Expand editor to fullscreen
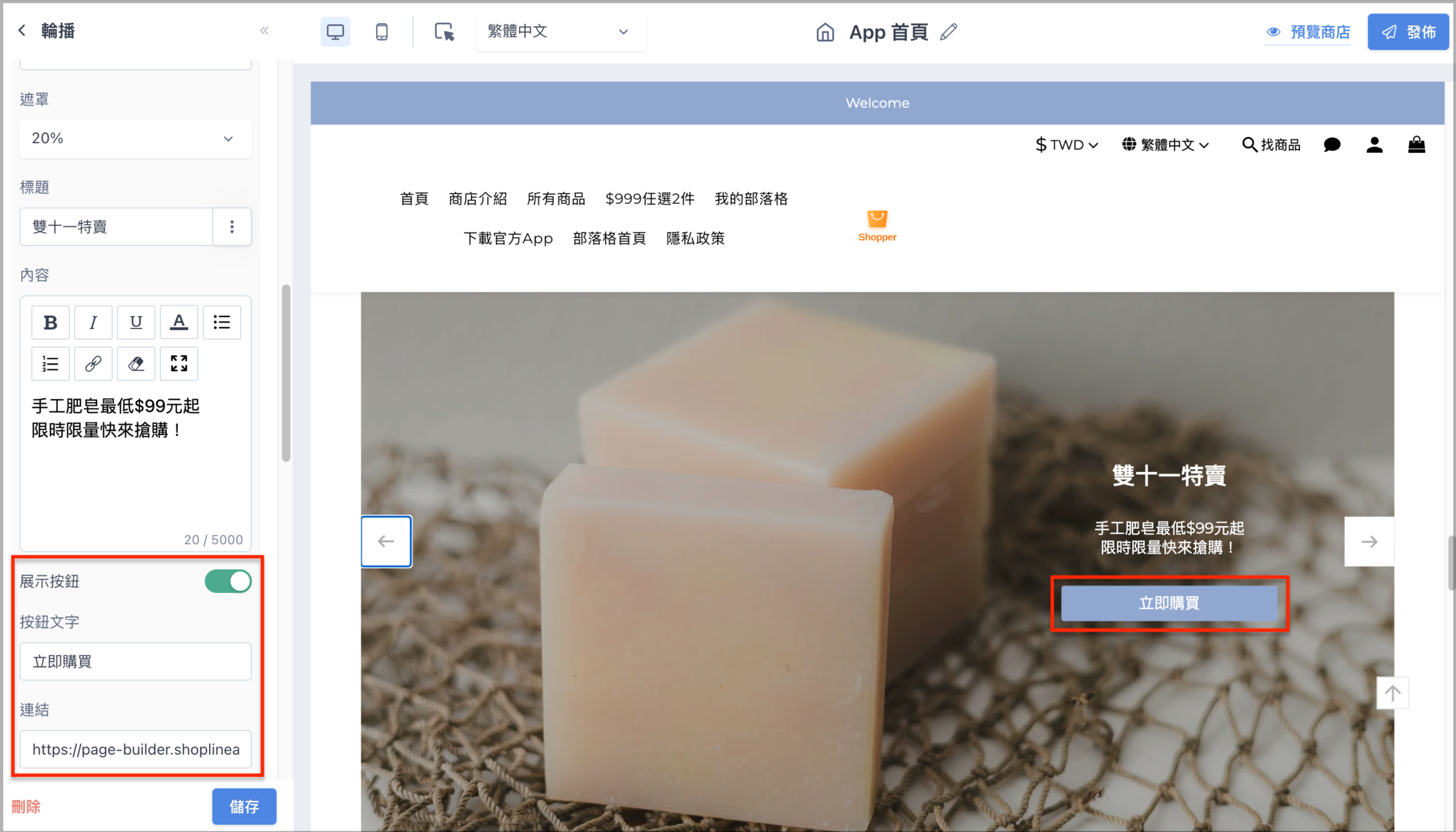Viewport: 1456px width, 832px height. (179, 364)
